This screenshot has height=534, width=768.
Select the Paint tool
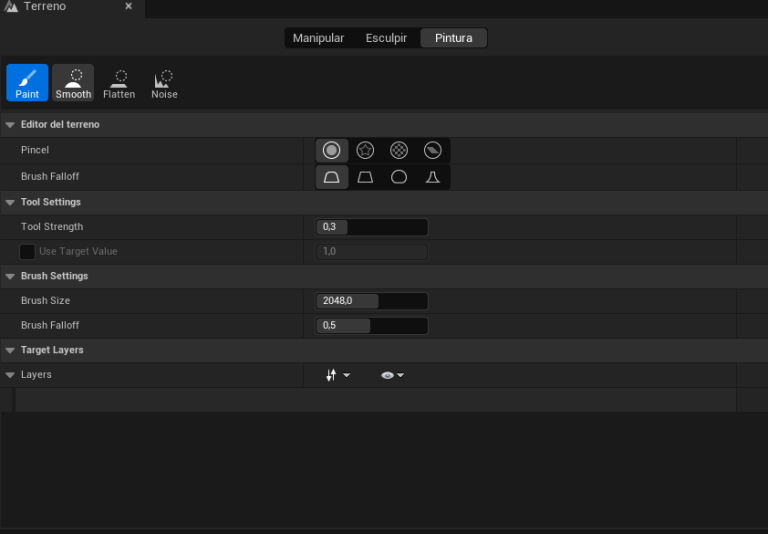tap(27, 83)
